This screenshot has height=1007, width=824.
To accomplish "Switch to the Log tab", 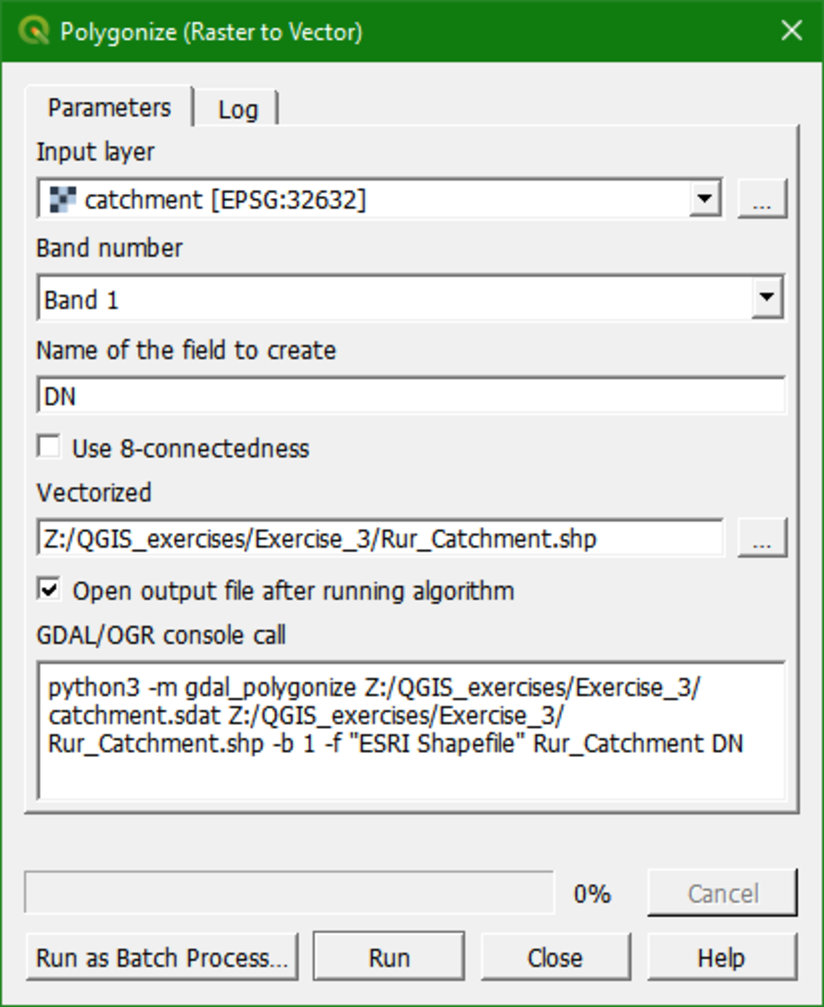I will tap(236, 110).
